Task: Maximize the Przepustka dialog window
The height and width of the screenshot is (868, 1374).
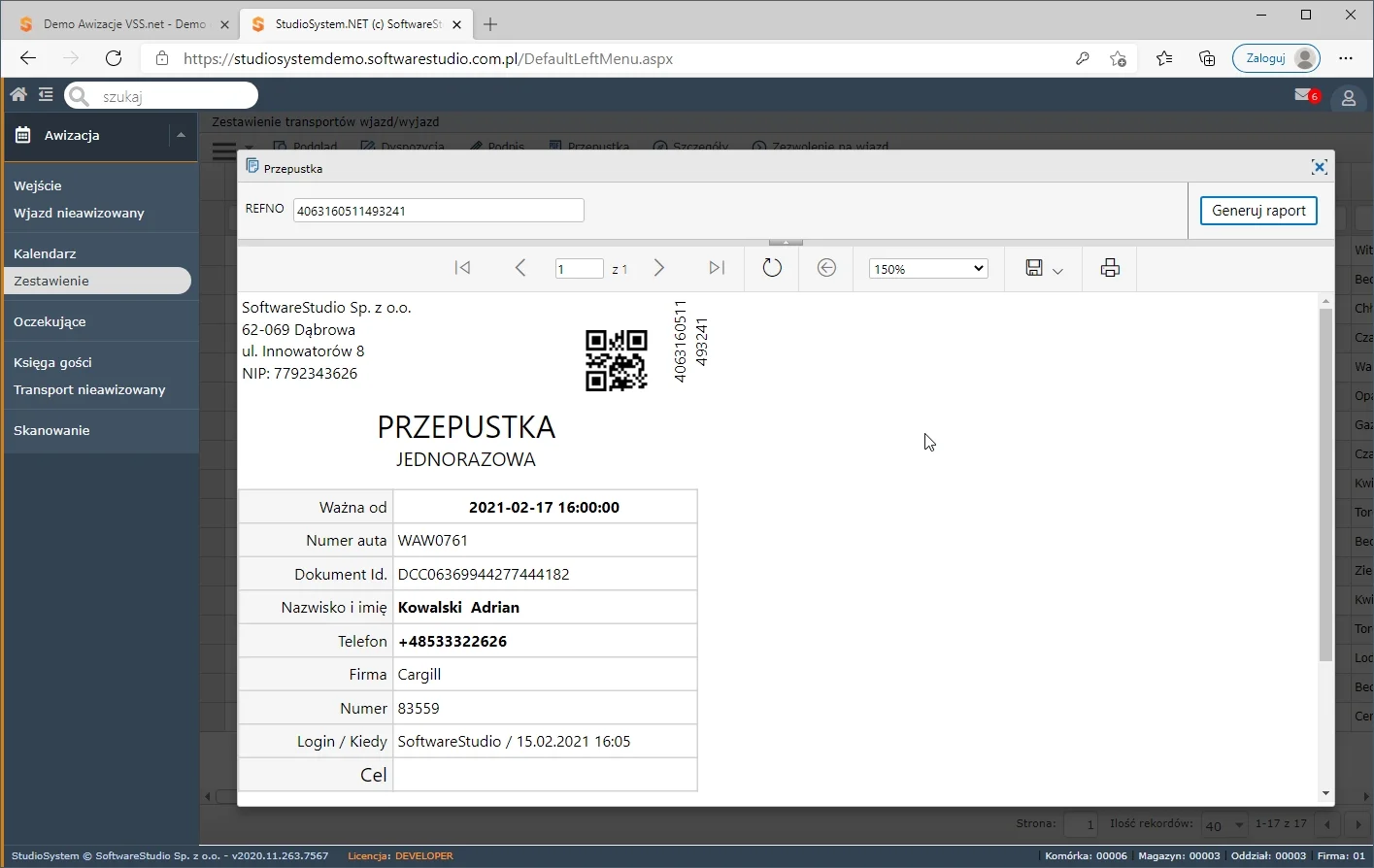Action: coord(1319,167)
